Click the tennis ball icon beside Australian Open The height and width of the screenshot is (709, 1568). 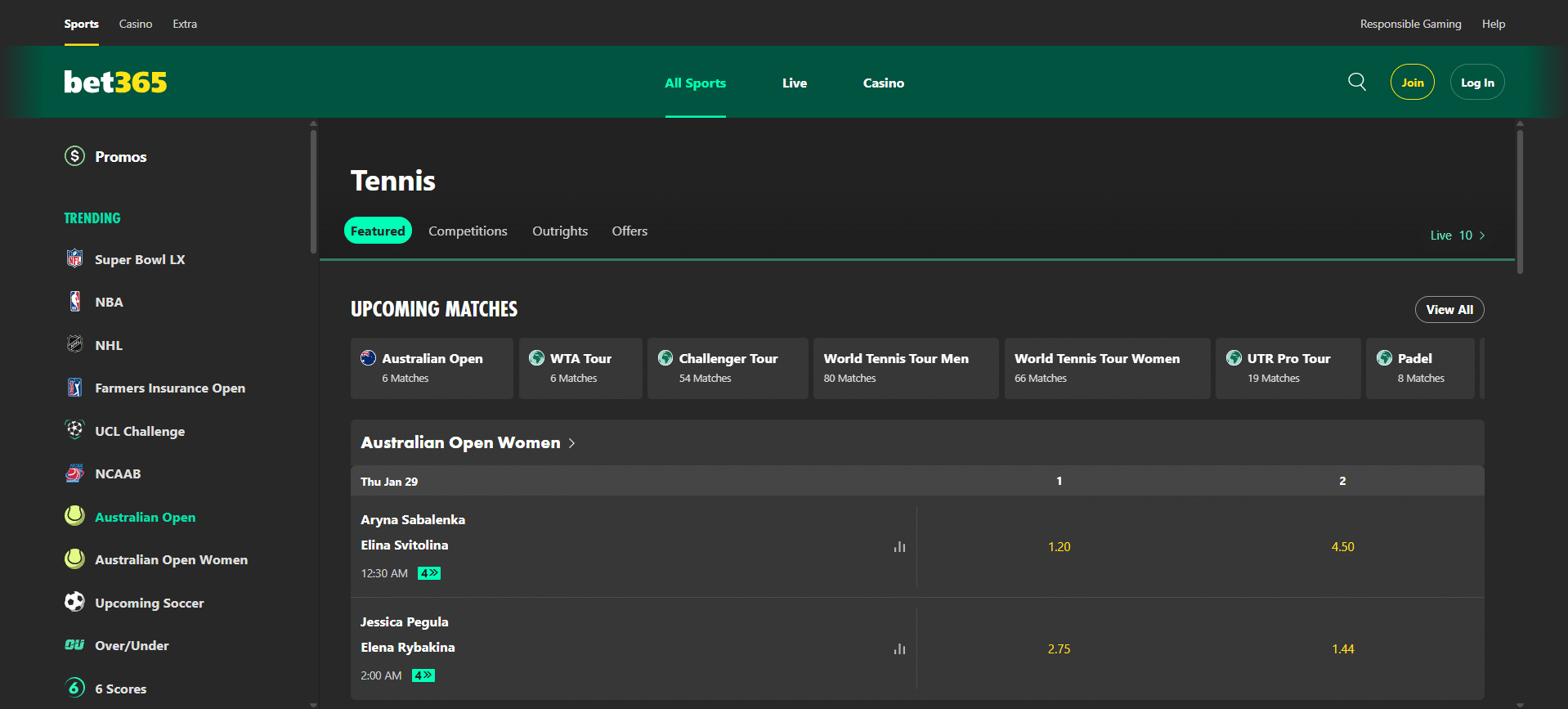pos(74,516)
